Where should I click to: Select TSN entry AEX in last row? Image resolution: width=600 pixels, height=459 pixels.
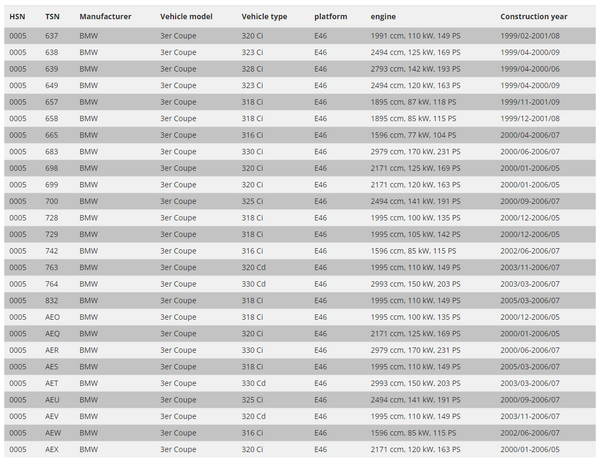click(53, 448)
